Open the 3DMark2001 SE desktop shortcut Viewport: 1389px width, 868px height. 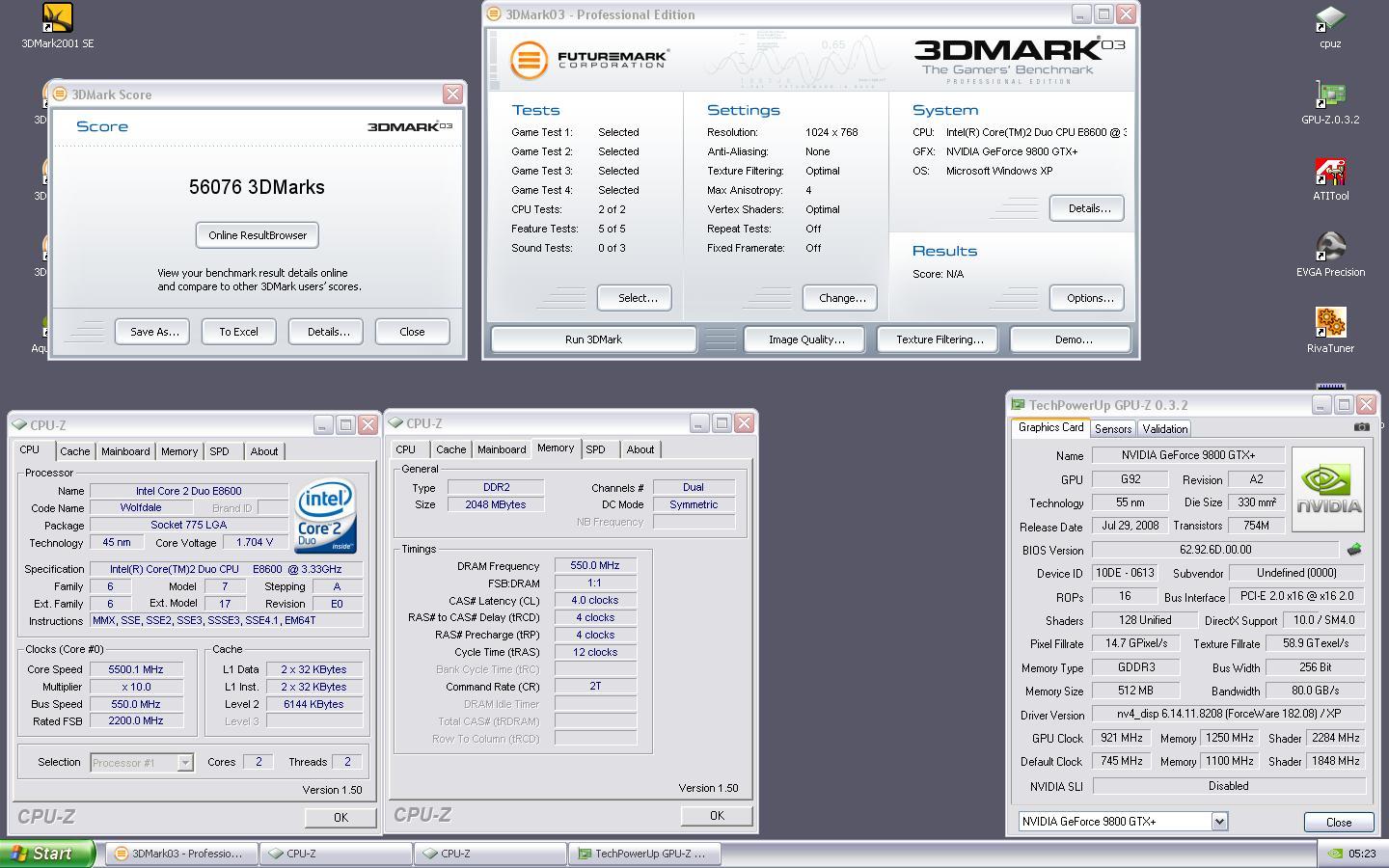pos(57,26)
